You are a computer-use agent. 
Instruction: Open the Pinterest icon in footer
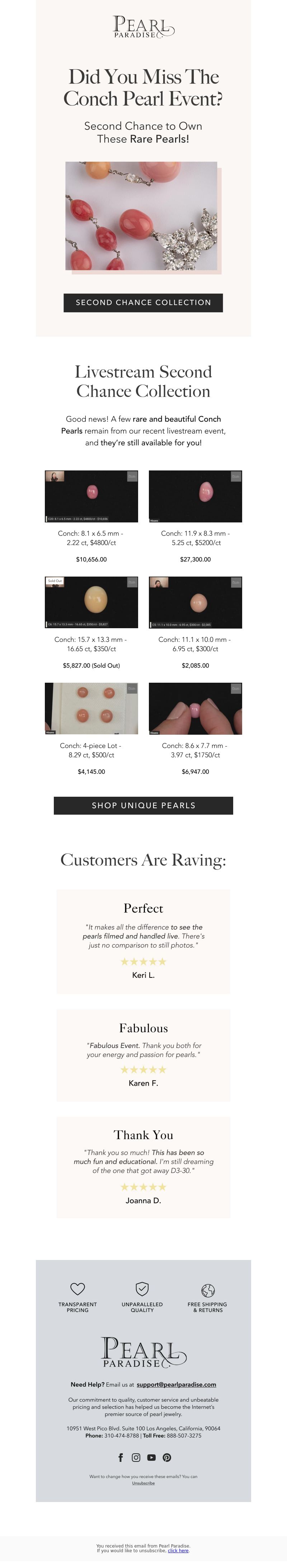[166, 1457]
